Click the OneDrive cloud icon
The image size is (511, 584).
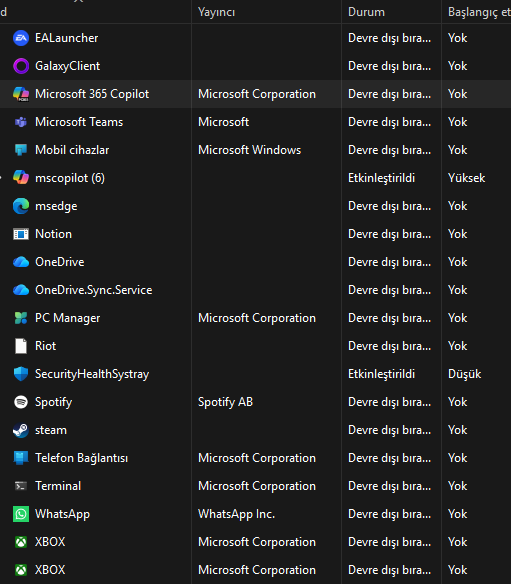pyautogui.click(x=21, y=262)
